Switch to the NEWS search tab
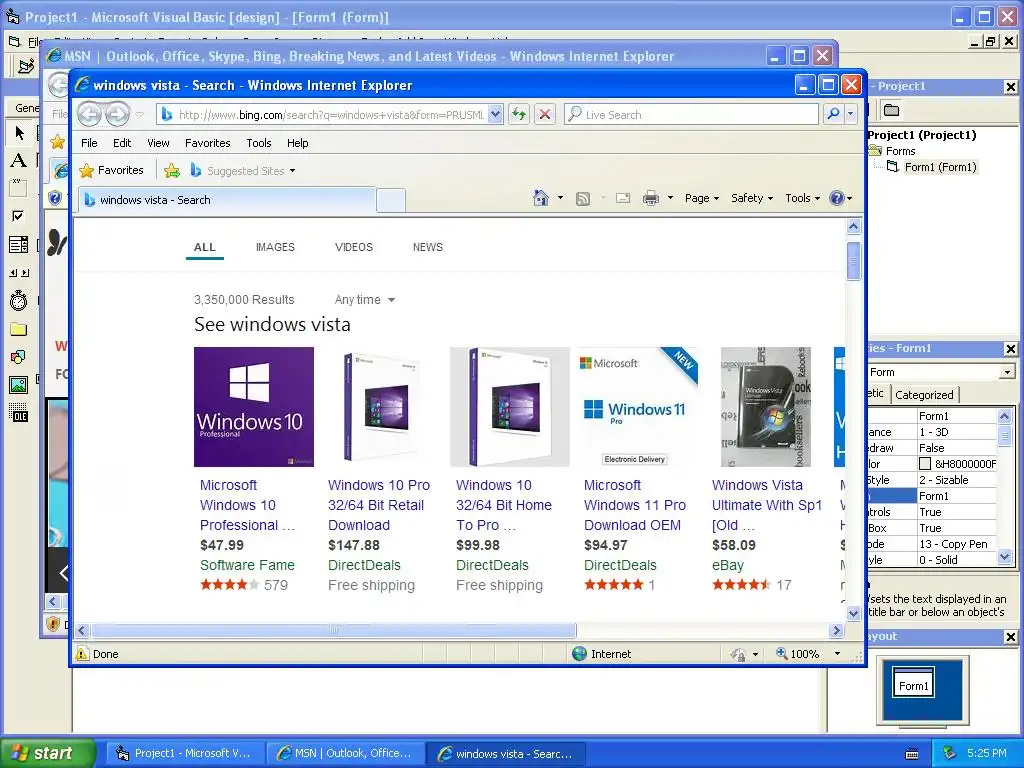1024x768 pixels. [428, 247]
